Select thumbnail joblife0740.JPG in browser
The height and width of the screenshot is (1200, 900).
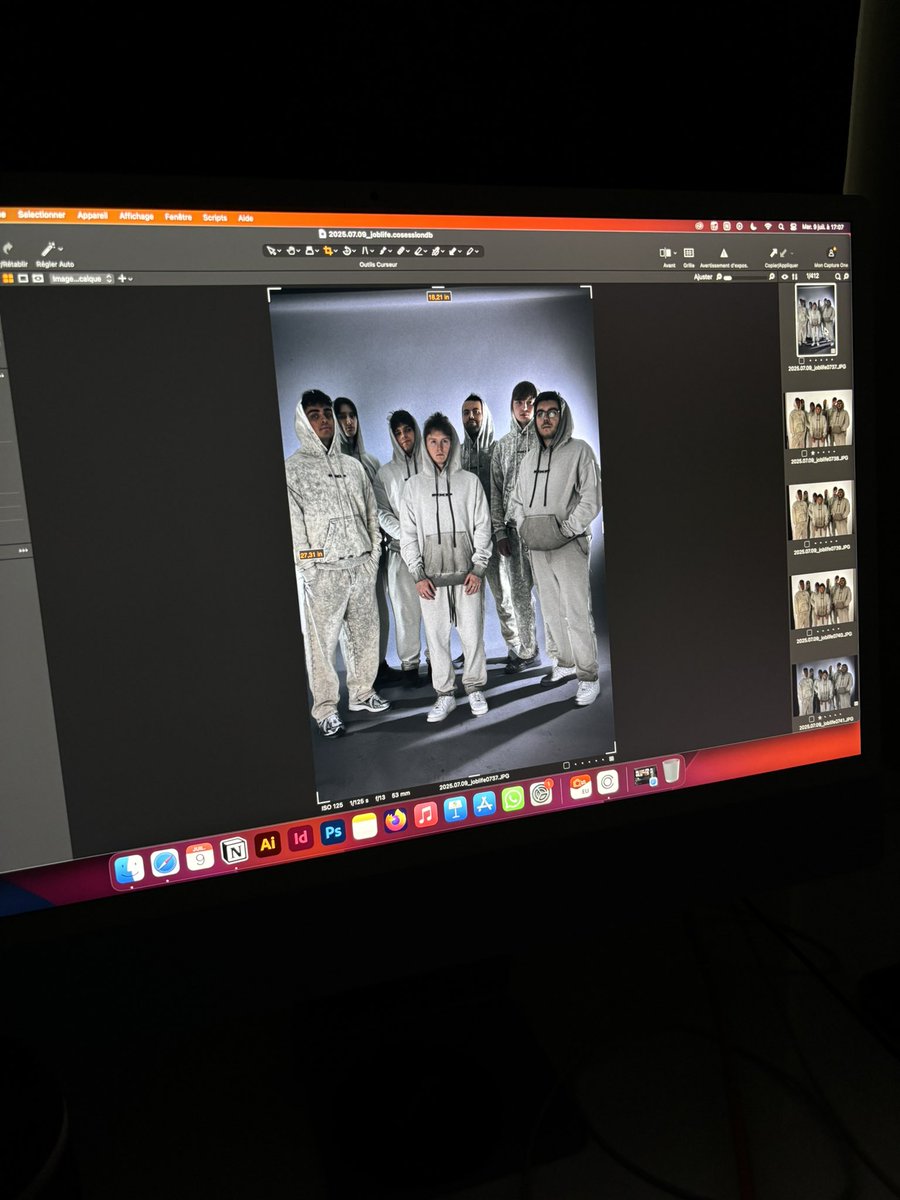[x=823, y=598]
